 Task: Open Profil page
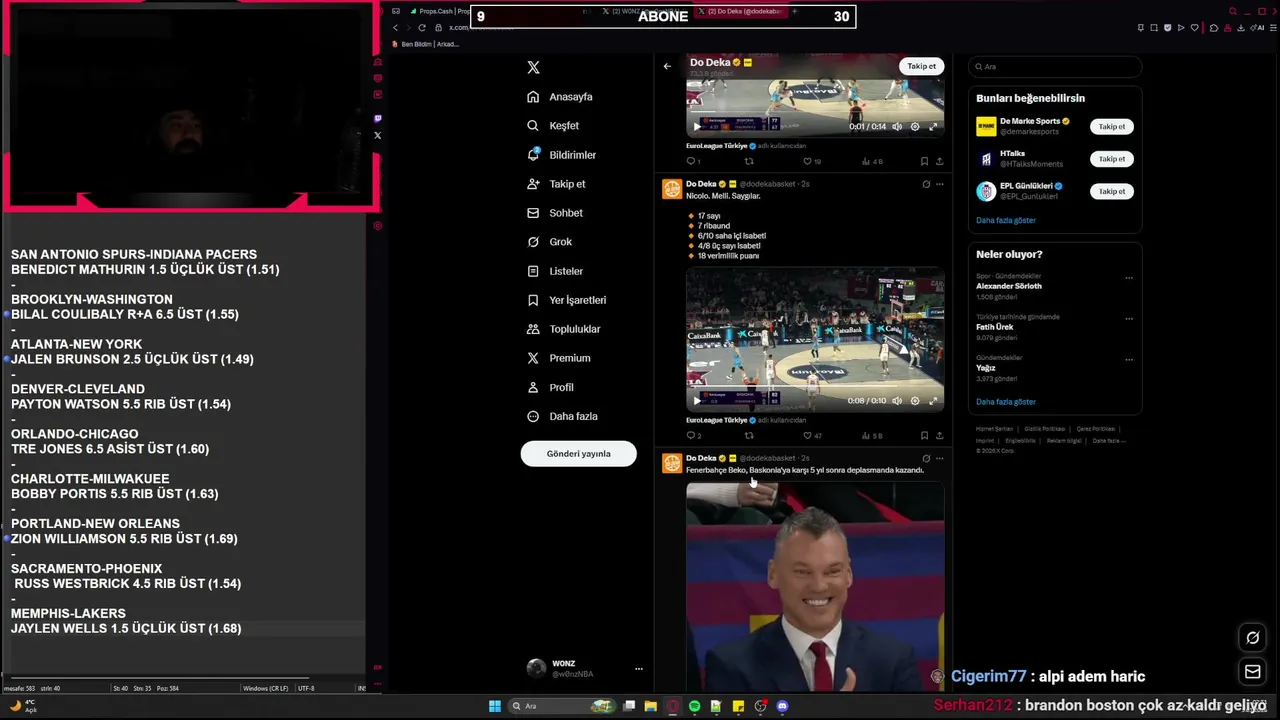[x=550, y=387]
